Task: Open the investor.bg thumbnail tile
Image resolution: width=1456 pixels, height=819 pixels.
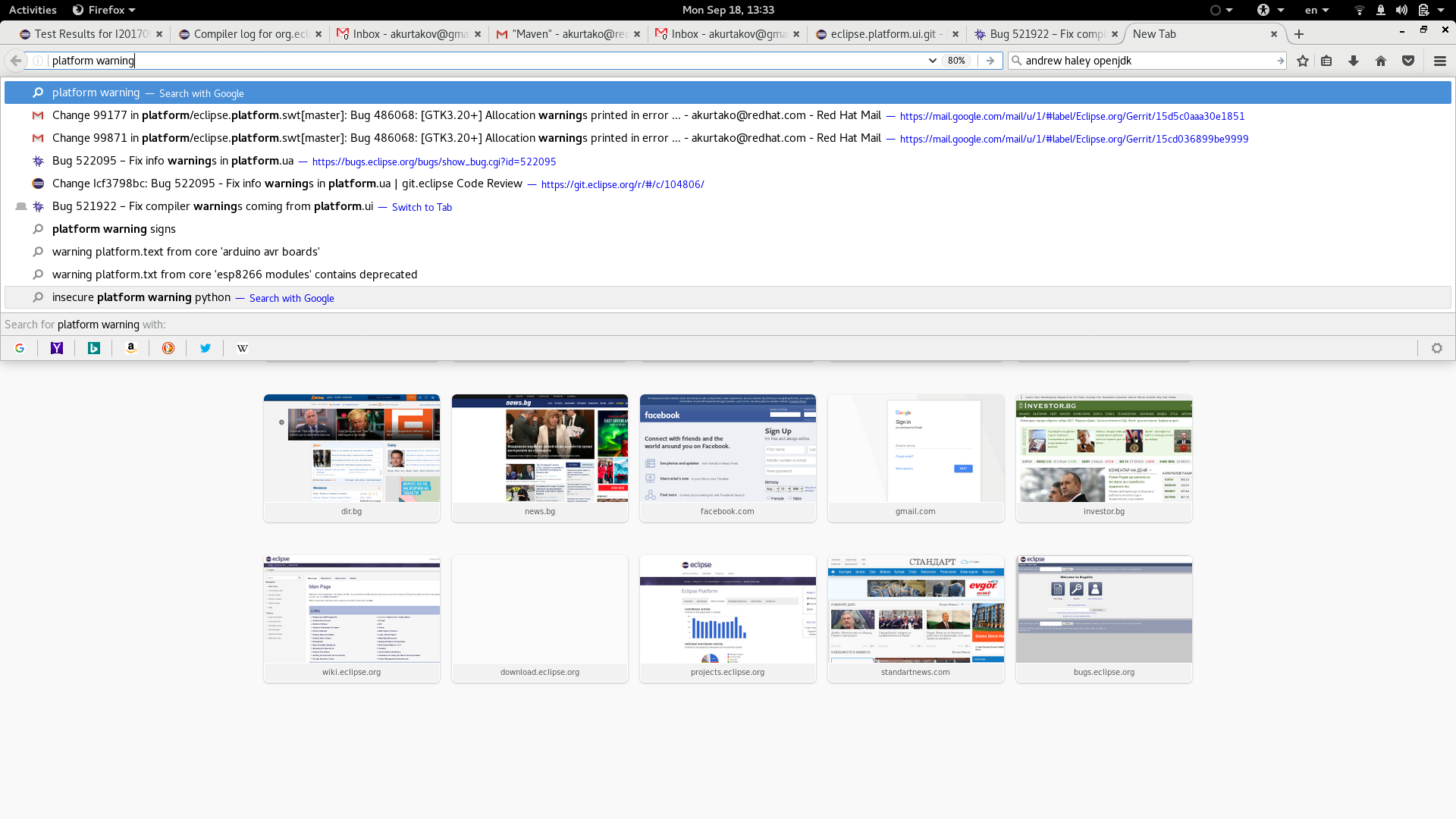Action: [x=1104, y=458]
